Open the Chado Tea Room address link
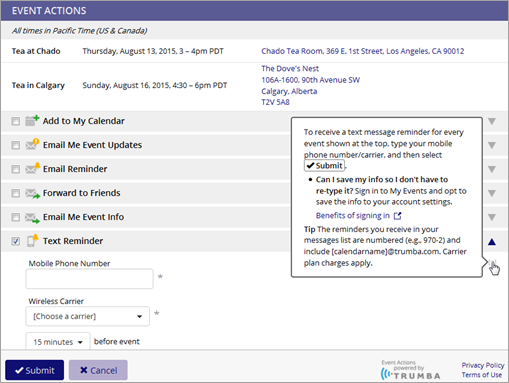The image size is (509, 383). (363, 51)
